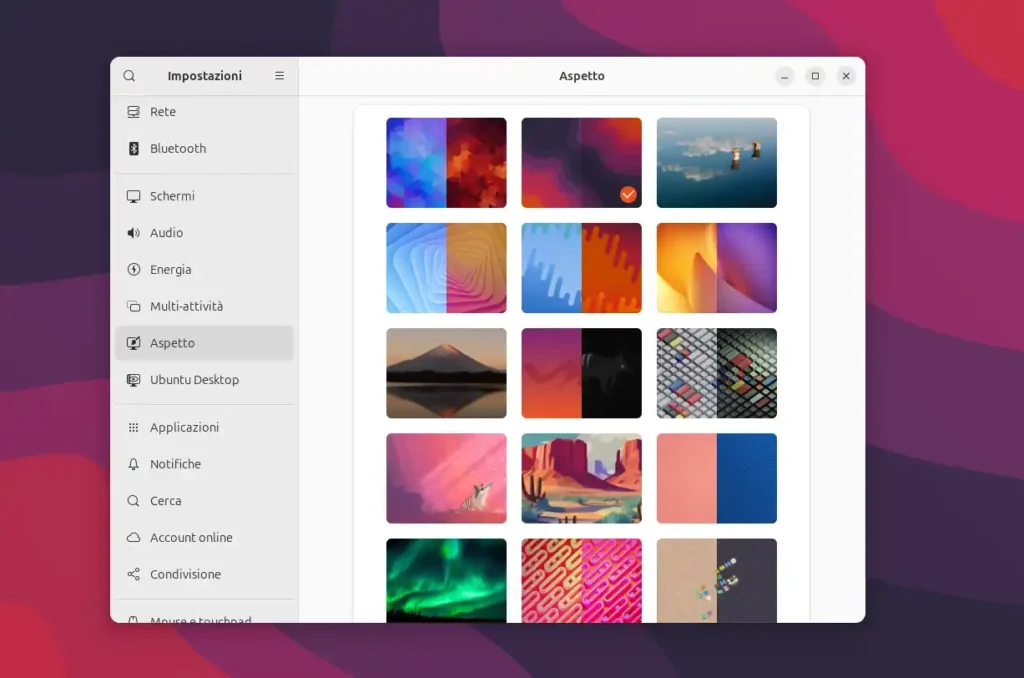The width and height of the screenshot is (1024, 678).
Task: Click the Audio speaker icon
Action: 133,232
